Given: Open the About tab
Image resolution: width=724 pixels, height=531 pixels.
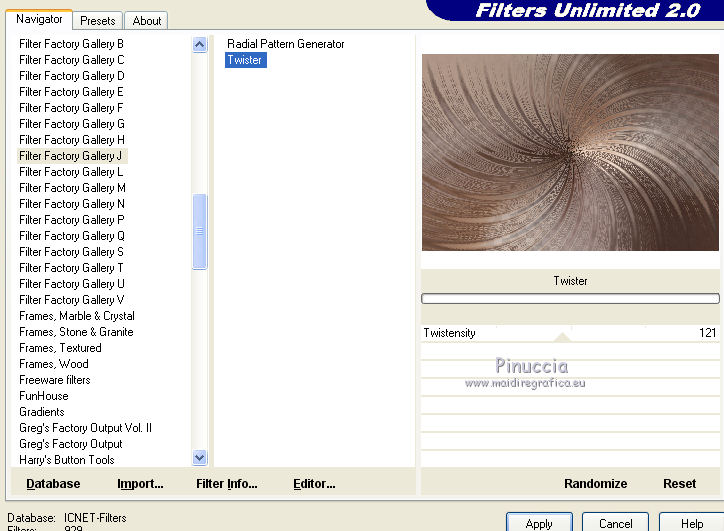Looking at the screenshot, I should click(x=146, y=21).
